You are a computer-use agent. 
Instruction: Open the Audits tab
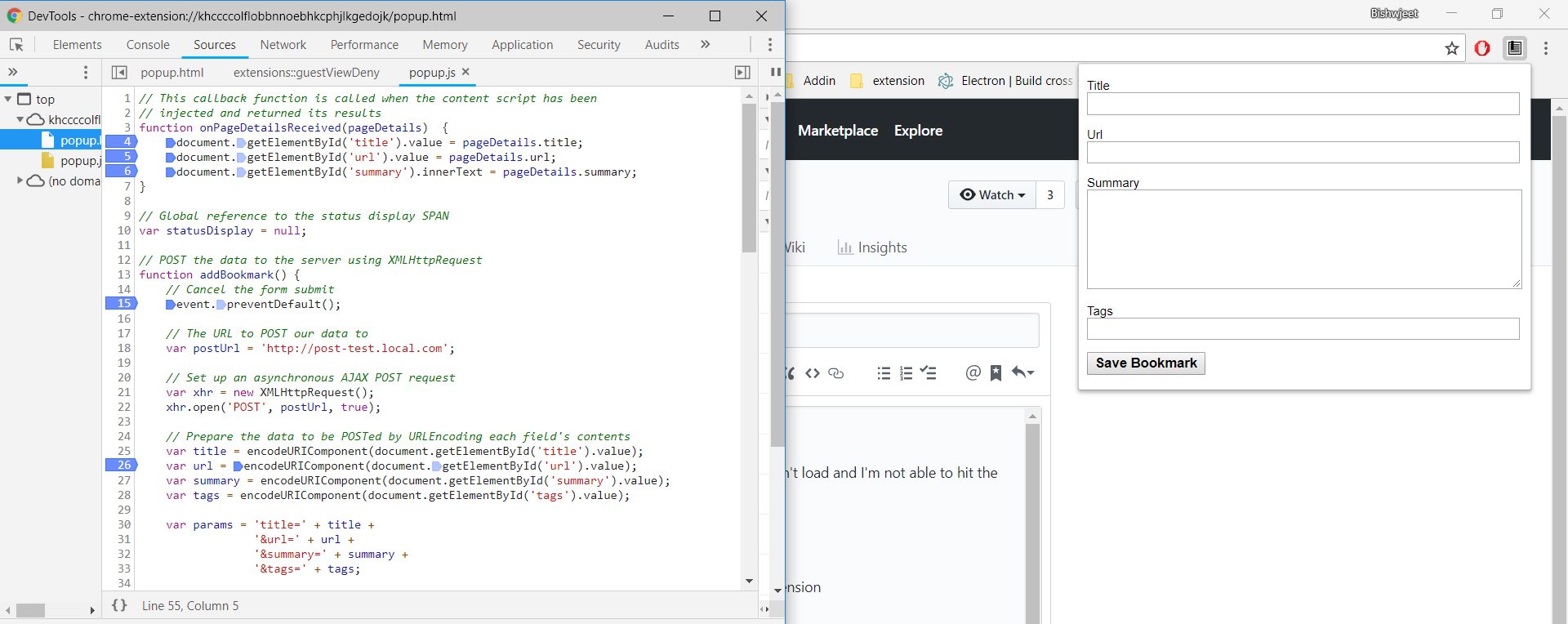click(662, 45)
